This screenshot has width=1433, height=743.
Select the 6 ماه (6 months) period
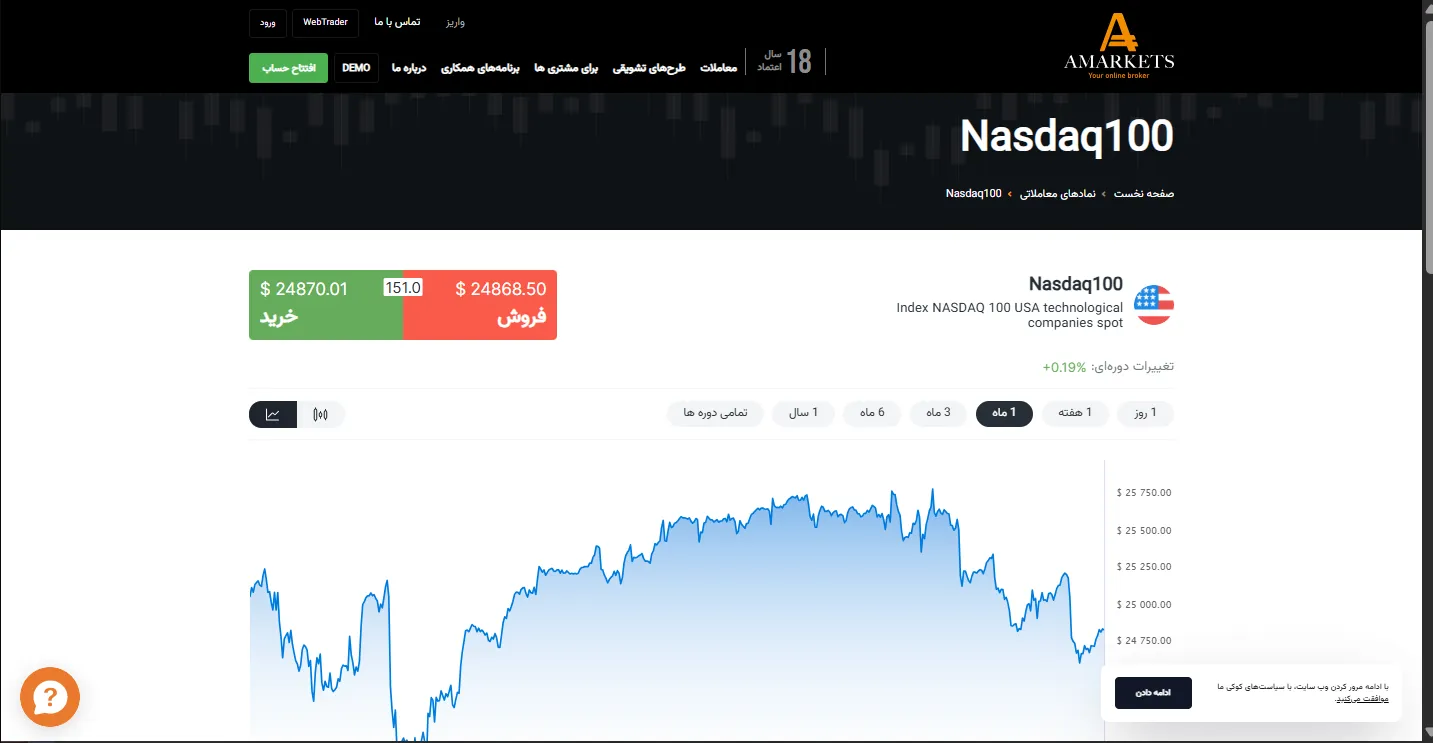pyautogui.click(x=871, y=413)
